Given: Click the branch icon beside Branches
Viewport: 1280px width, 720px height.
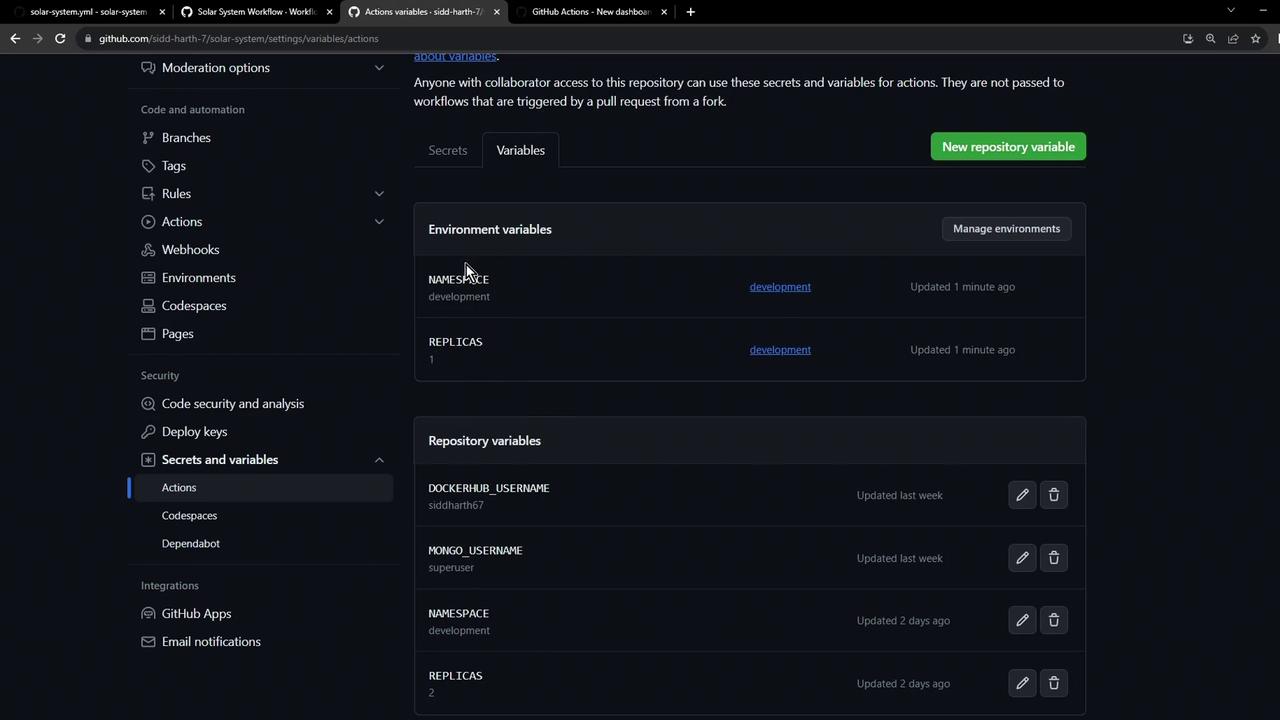Looking at the screenshot, I should [x=148, y=138].
